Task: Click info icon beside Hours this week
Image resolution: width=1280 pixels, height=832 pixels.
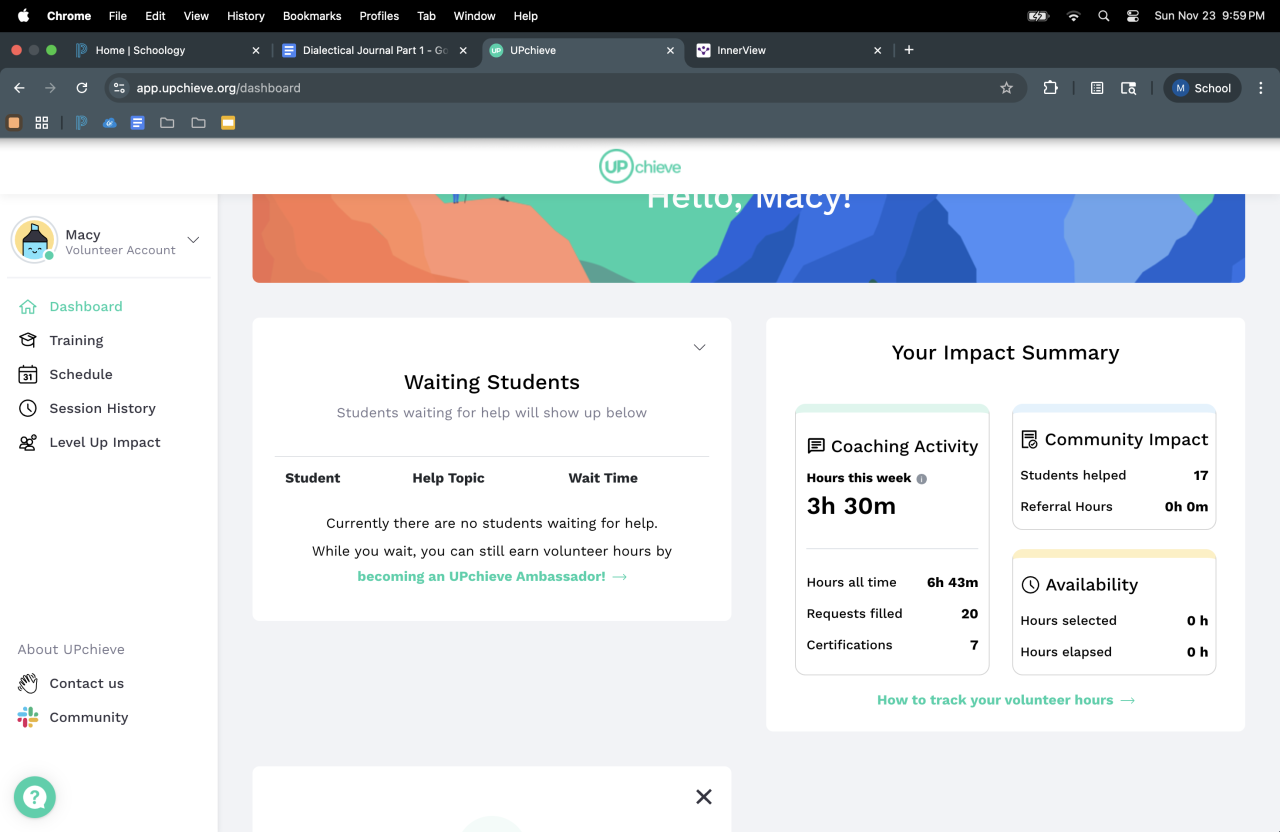Action: pyautogui.click(x=922, y=479)
